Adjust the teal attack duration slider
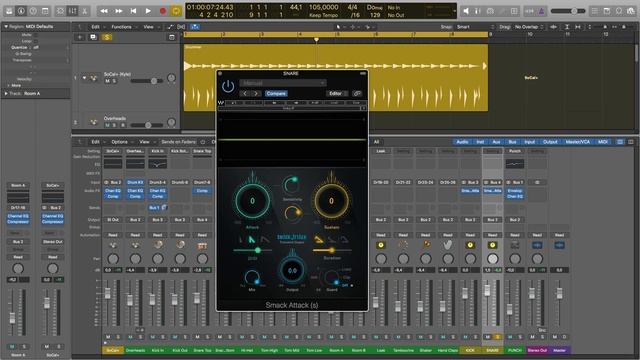The image size is (640, 360). click(x=253, y=250)
